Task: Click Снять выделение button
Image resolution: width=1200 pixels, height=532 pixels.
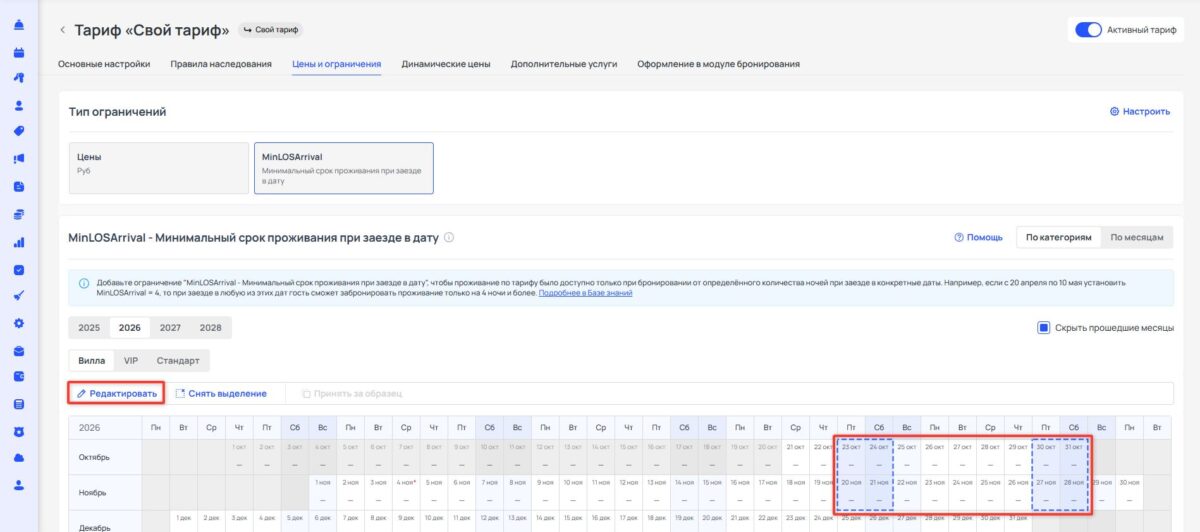Action: [x=221, y=394]
